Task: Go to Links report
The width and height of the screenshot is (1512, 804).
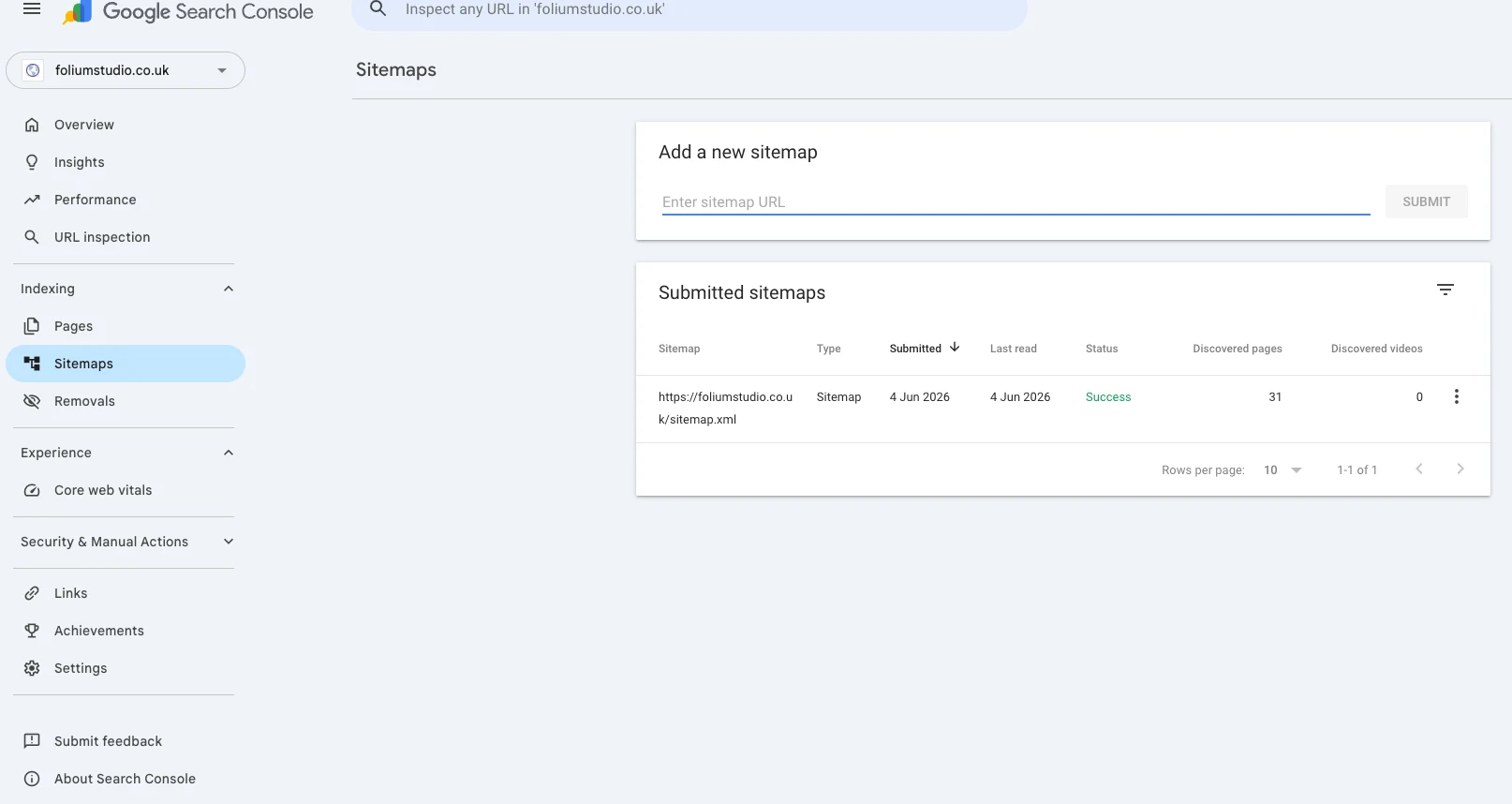Action: pos(126,593)
